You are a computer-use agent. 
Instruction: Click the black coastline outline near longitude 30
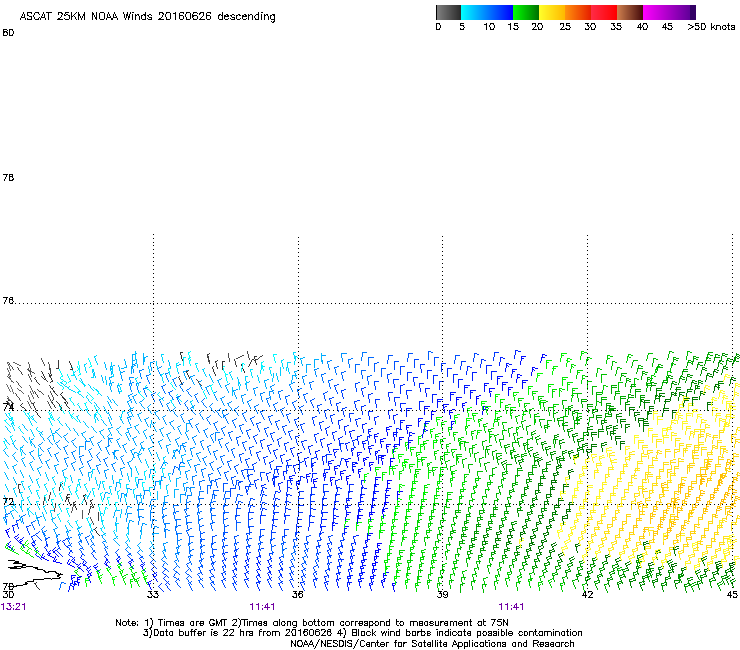(x=35, y=573)
